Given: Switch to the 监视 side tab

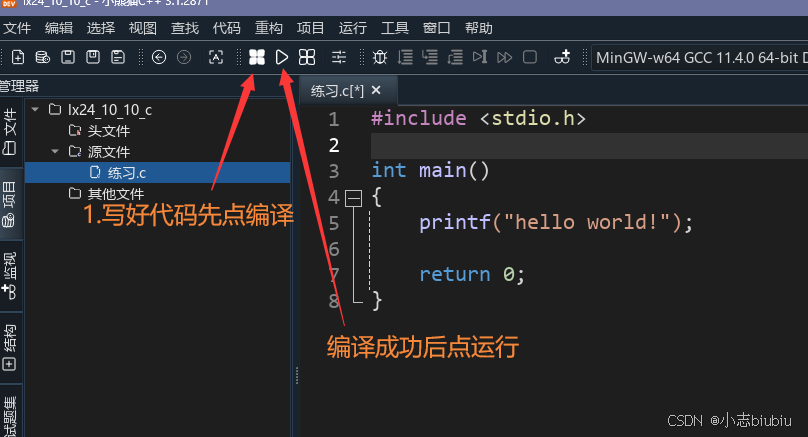Looking at the screenshot, I should 10,277.
